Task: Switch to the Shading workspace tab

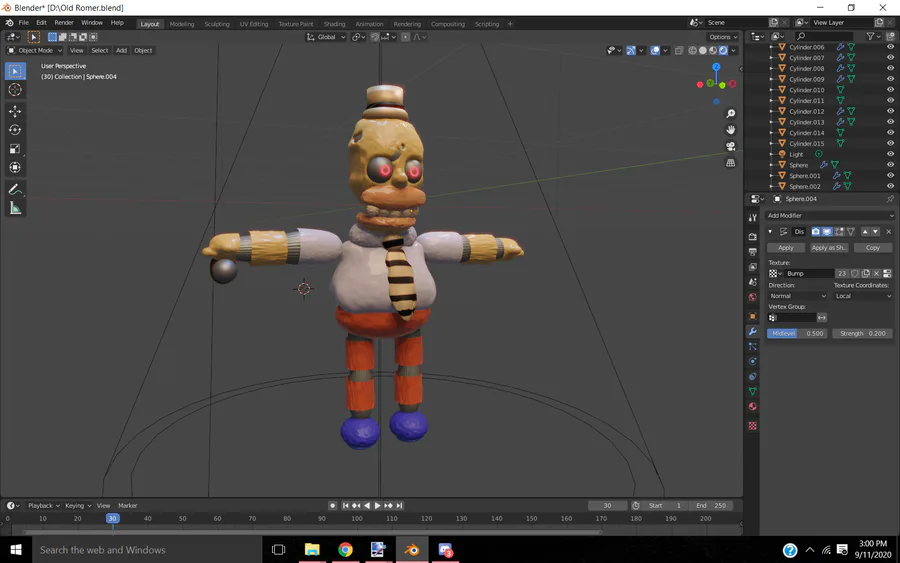Action: [x=334, y=24]
